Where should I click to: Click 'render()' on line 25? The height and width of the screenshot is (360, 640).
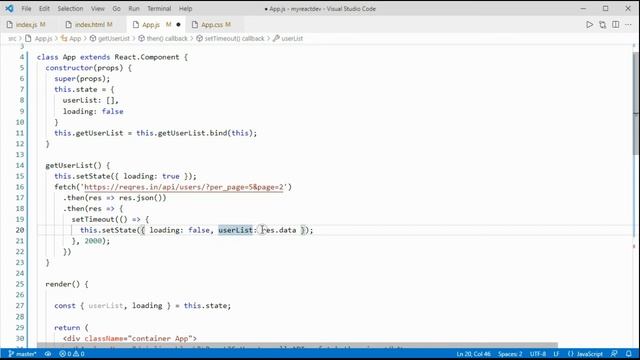pos(62,284)
